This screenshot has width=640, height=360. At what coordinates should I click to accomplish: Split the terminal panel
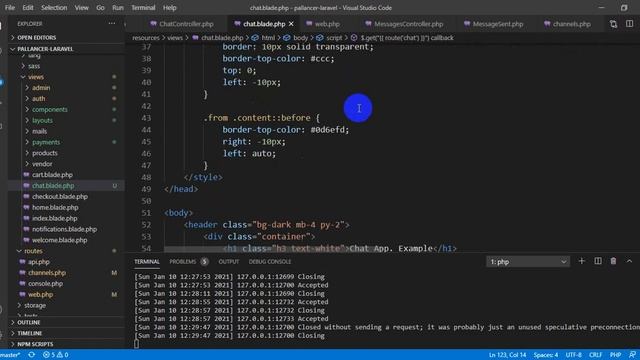click(x=598, y=261)
